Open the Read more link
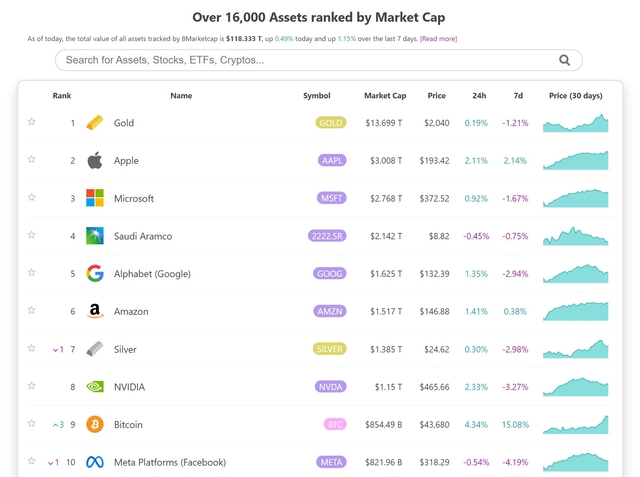The width and height of the screenshot is (640, 477). 438,39
